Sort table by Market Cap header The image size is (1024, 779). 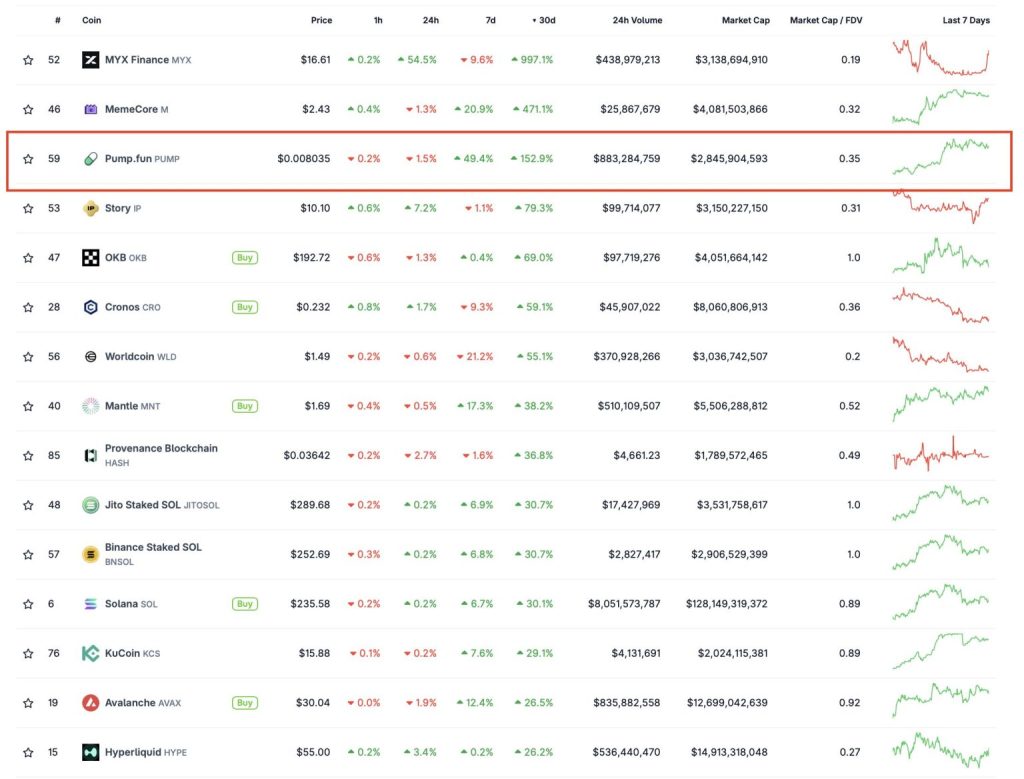pos(744,20)
